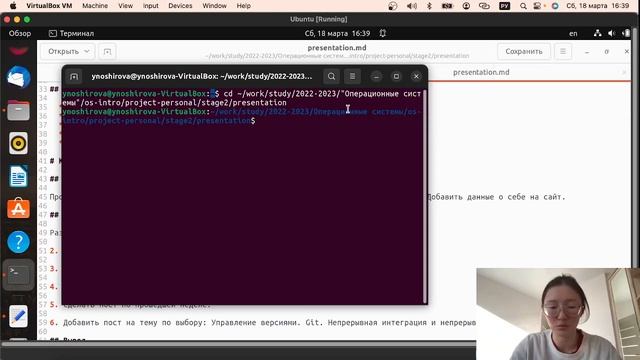The width and height of the screenshot is (640, 360).
Task: Expand the Открыть dropdown arrow
Action: (87, 51)
